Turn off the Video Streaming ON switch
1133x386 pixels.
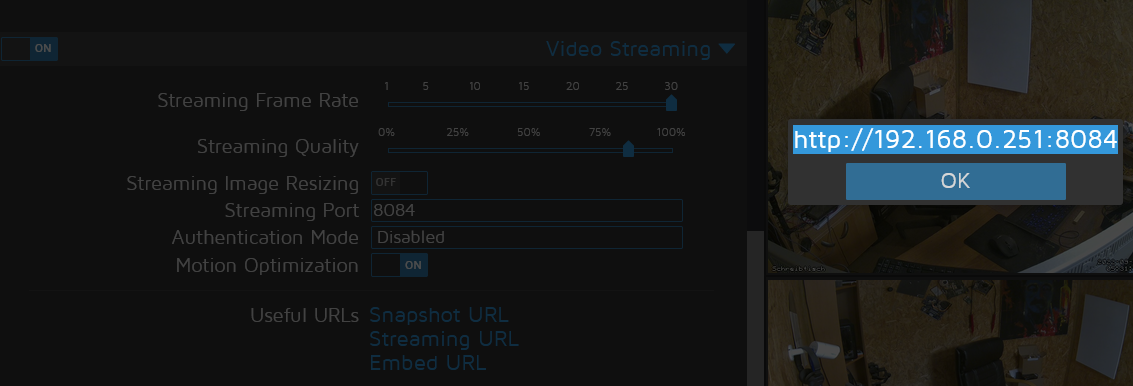tap(29, 48)
